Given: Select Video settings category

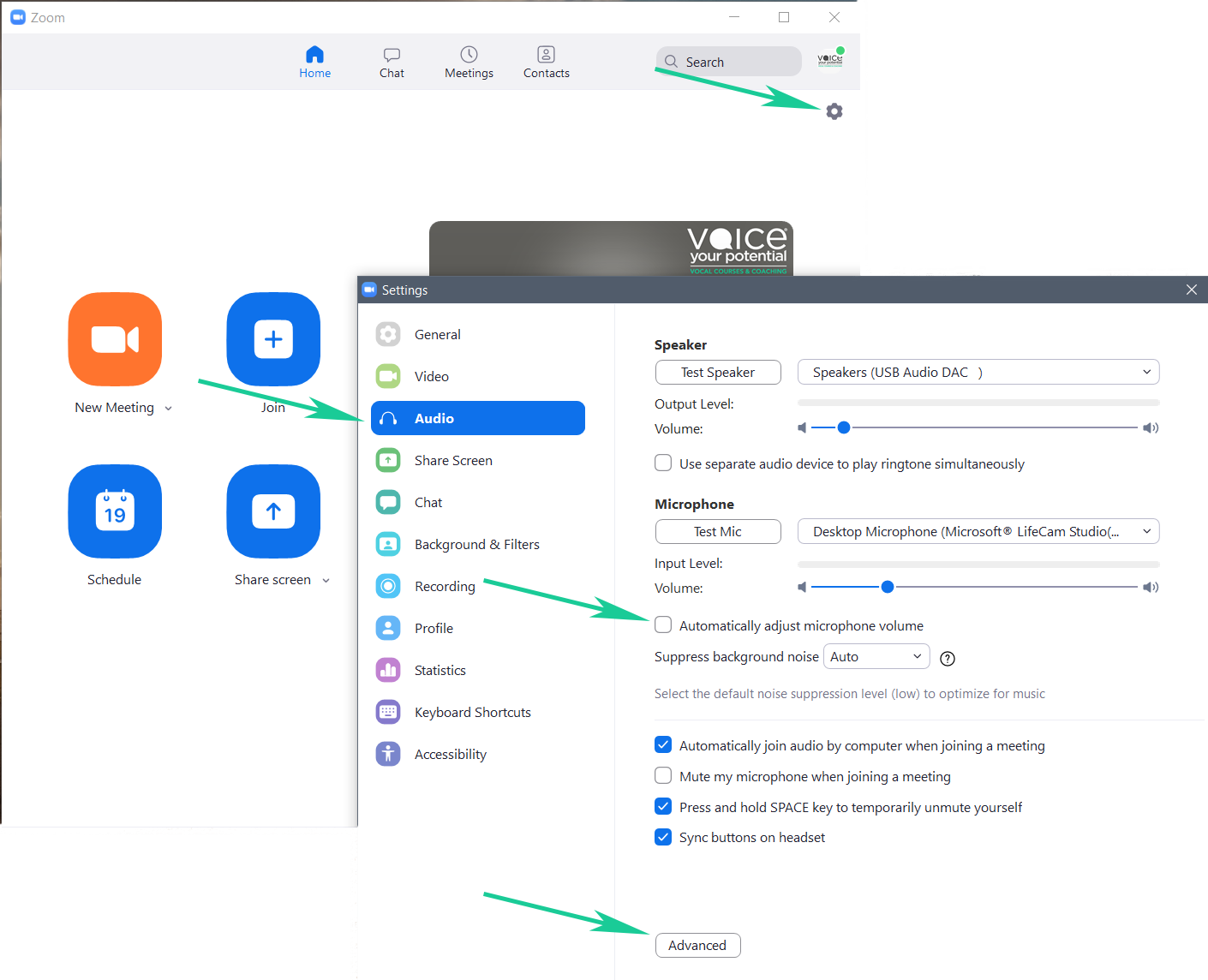Looking at the screenshot, I should tap(478, 376).
